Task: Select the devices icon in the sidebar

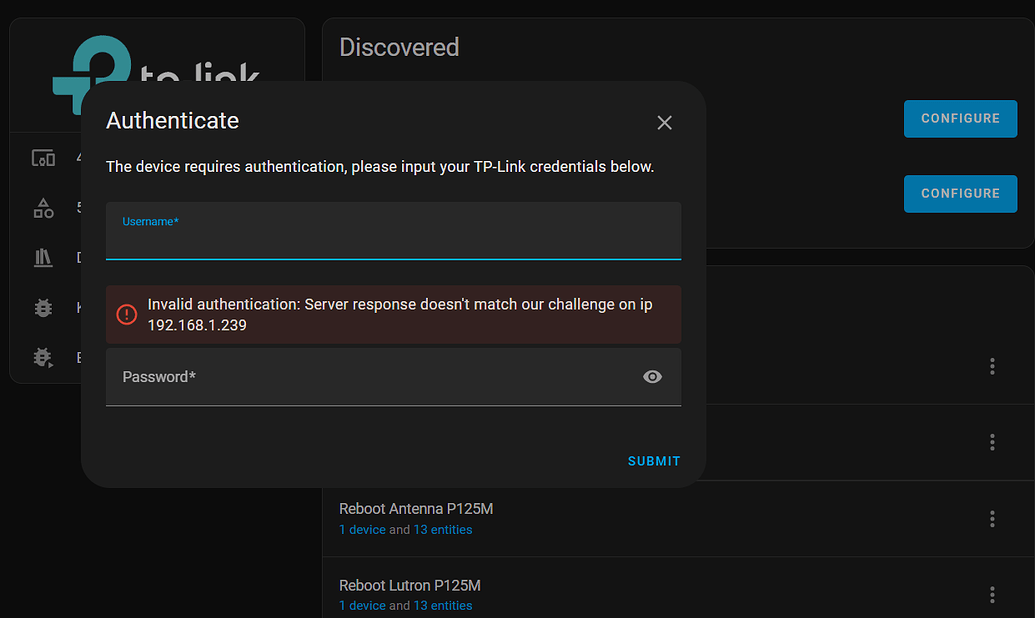Action: tap(43, 158)
